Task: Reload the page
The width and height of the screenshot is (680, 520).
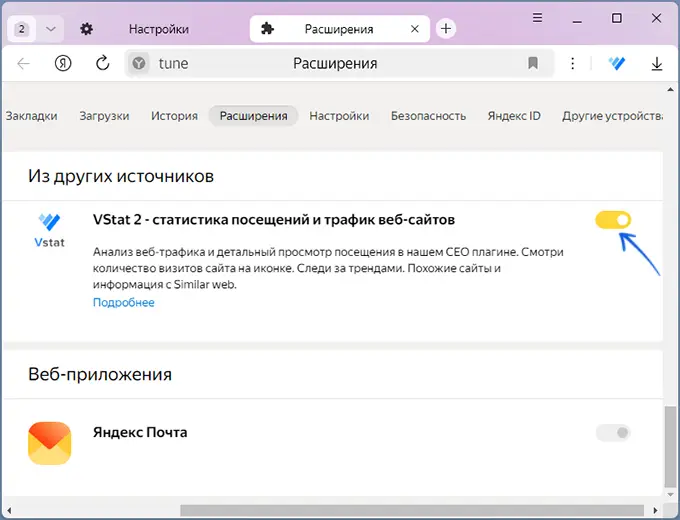Action: pyautogui.click(x=102, y=63)
